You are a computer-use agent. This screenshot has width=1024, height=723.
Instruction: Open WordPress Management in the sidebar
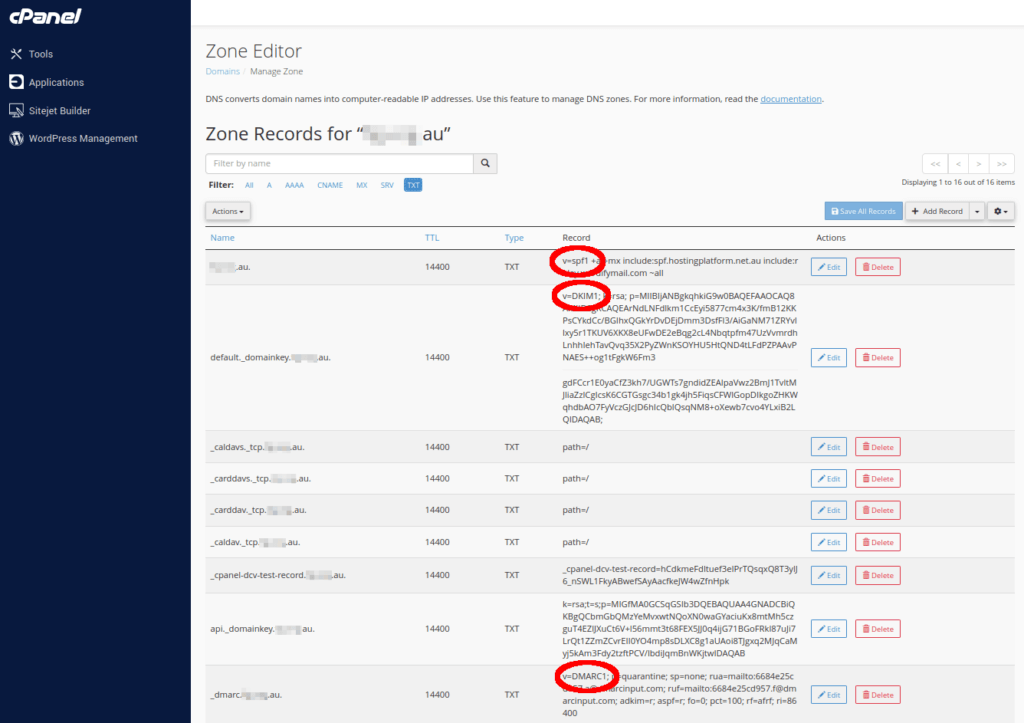coord(82,138)
